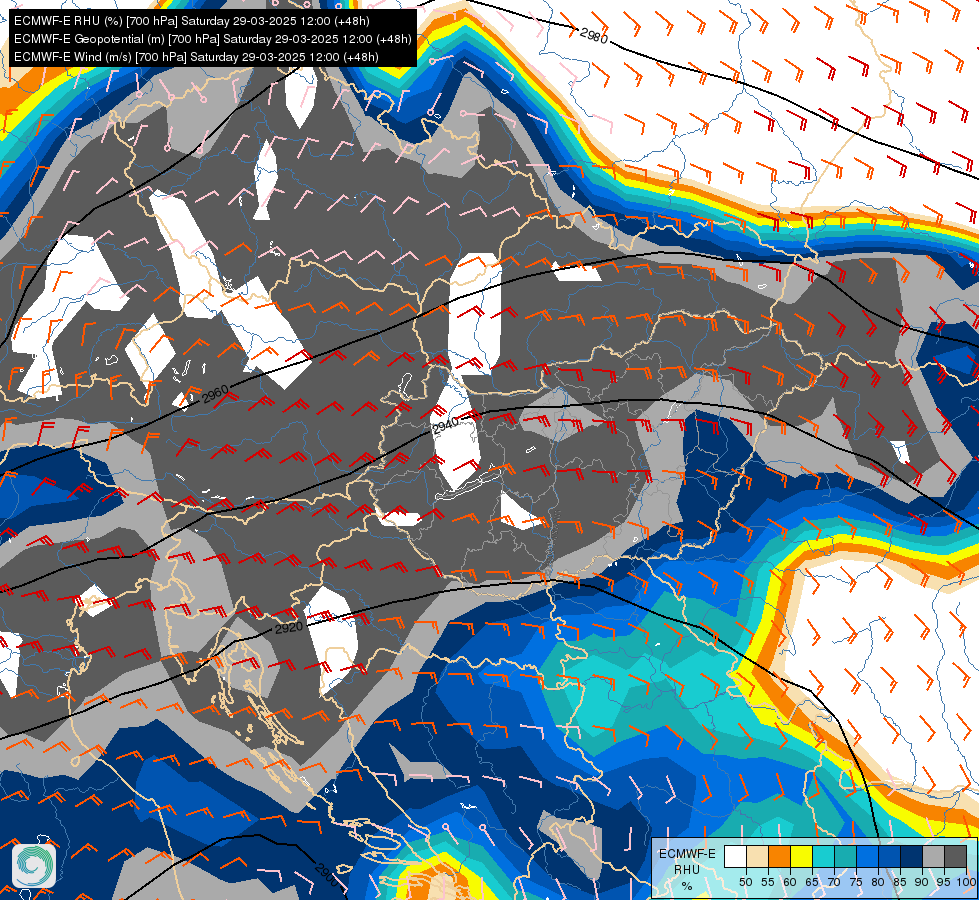Click the legend value 95

tap(943, 883)
